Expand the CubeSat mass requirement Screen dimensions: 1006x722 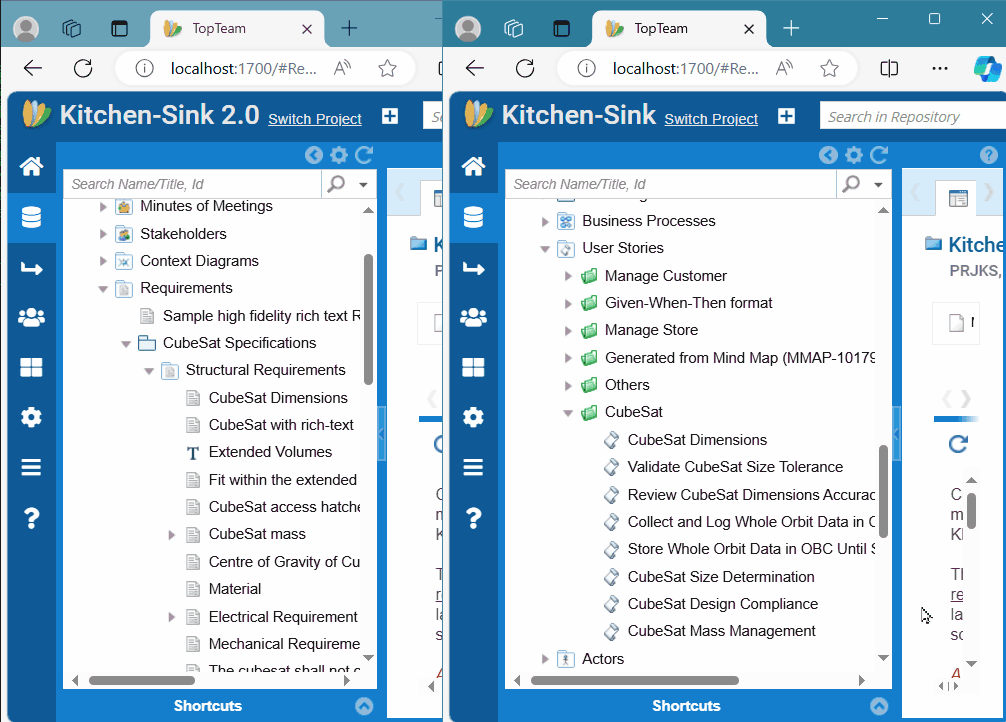(171, 535)
